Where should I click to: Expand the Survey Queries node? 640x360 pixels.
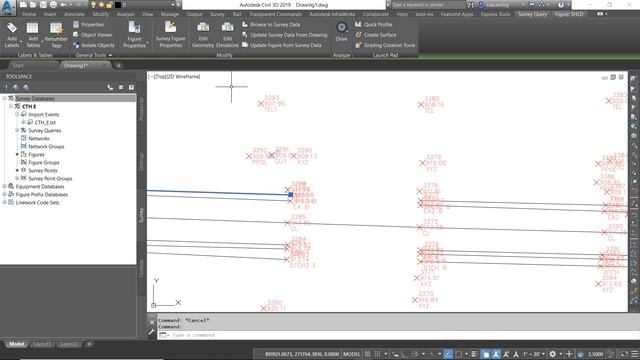point(17,130)
